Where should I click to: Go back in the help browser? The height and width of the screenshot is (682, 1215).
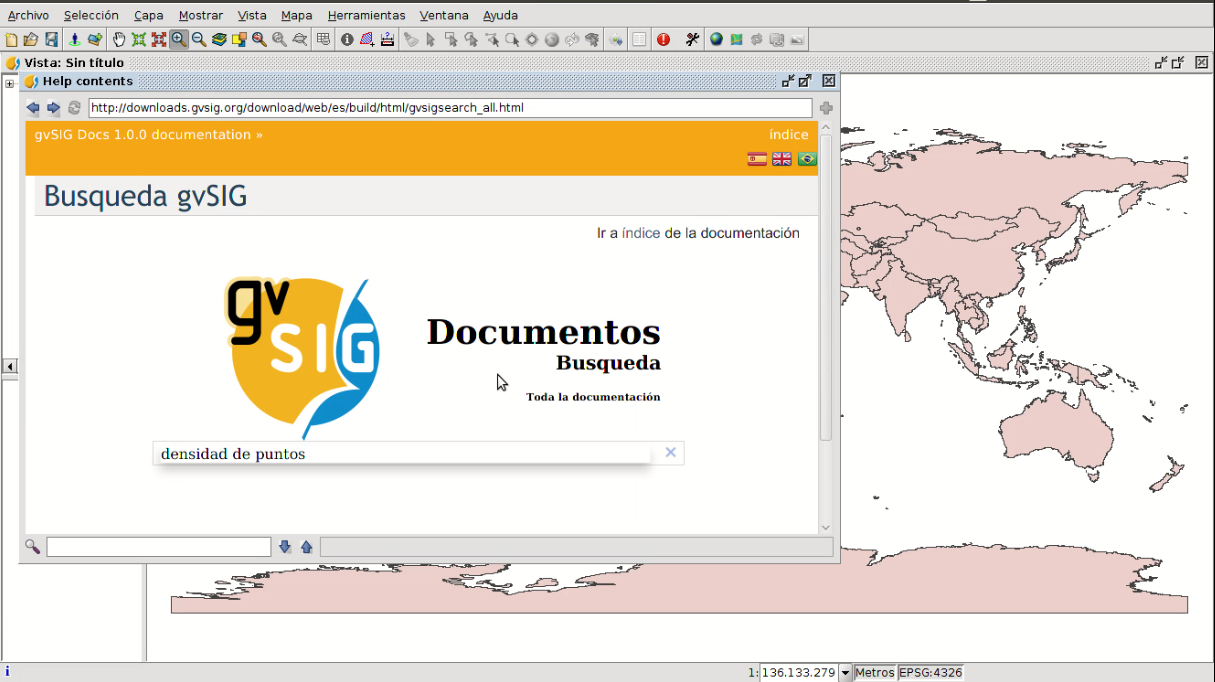click(33, 108)
